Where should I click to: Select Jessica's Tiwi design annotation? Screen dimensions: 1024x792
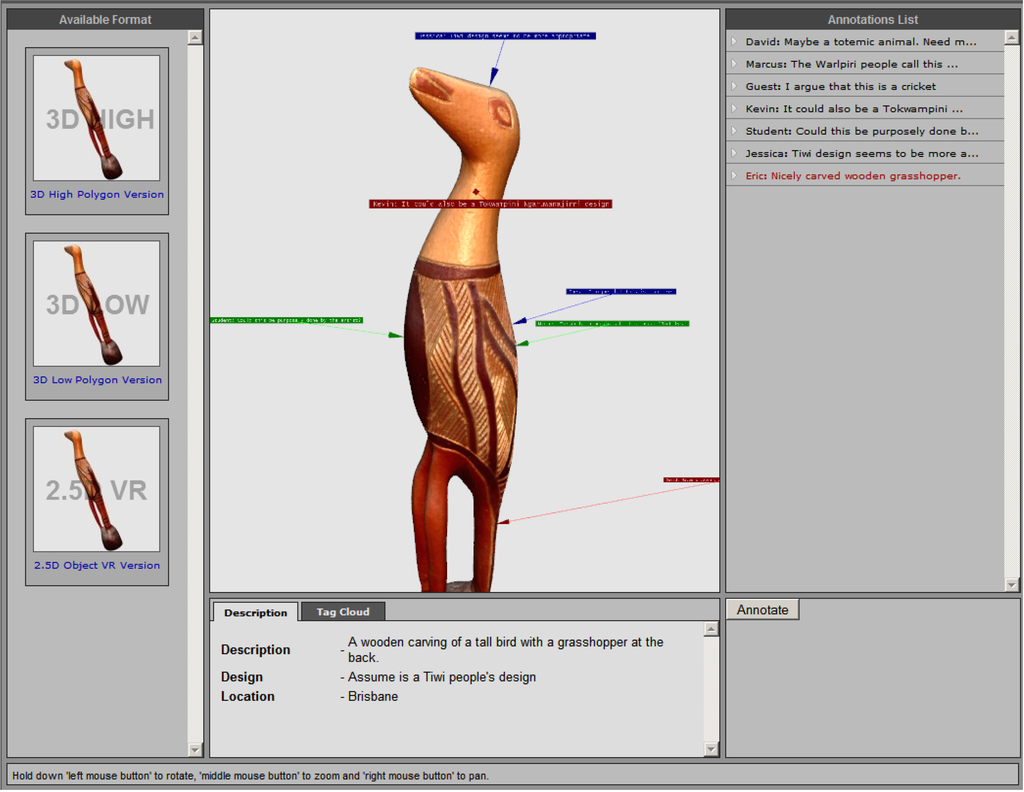(861, 153)
